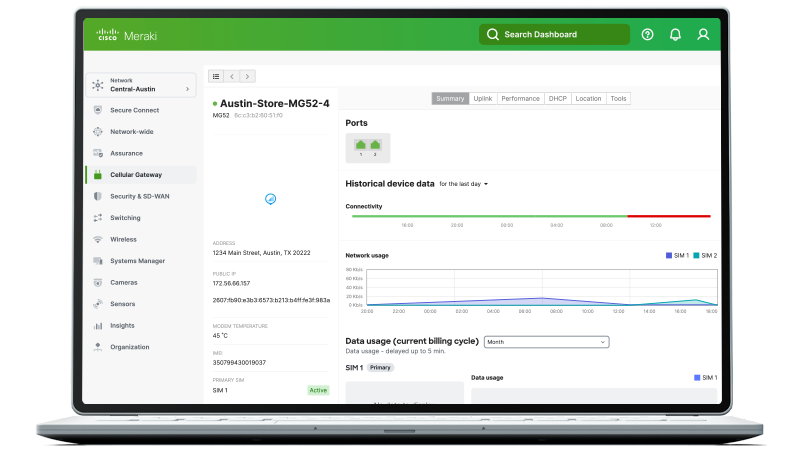Image resolution: width=800 pixels, height=450 pixels.
Task: Click the Cisco Meraki logo
Action: (x=127, y=35)
